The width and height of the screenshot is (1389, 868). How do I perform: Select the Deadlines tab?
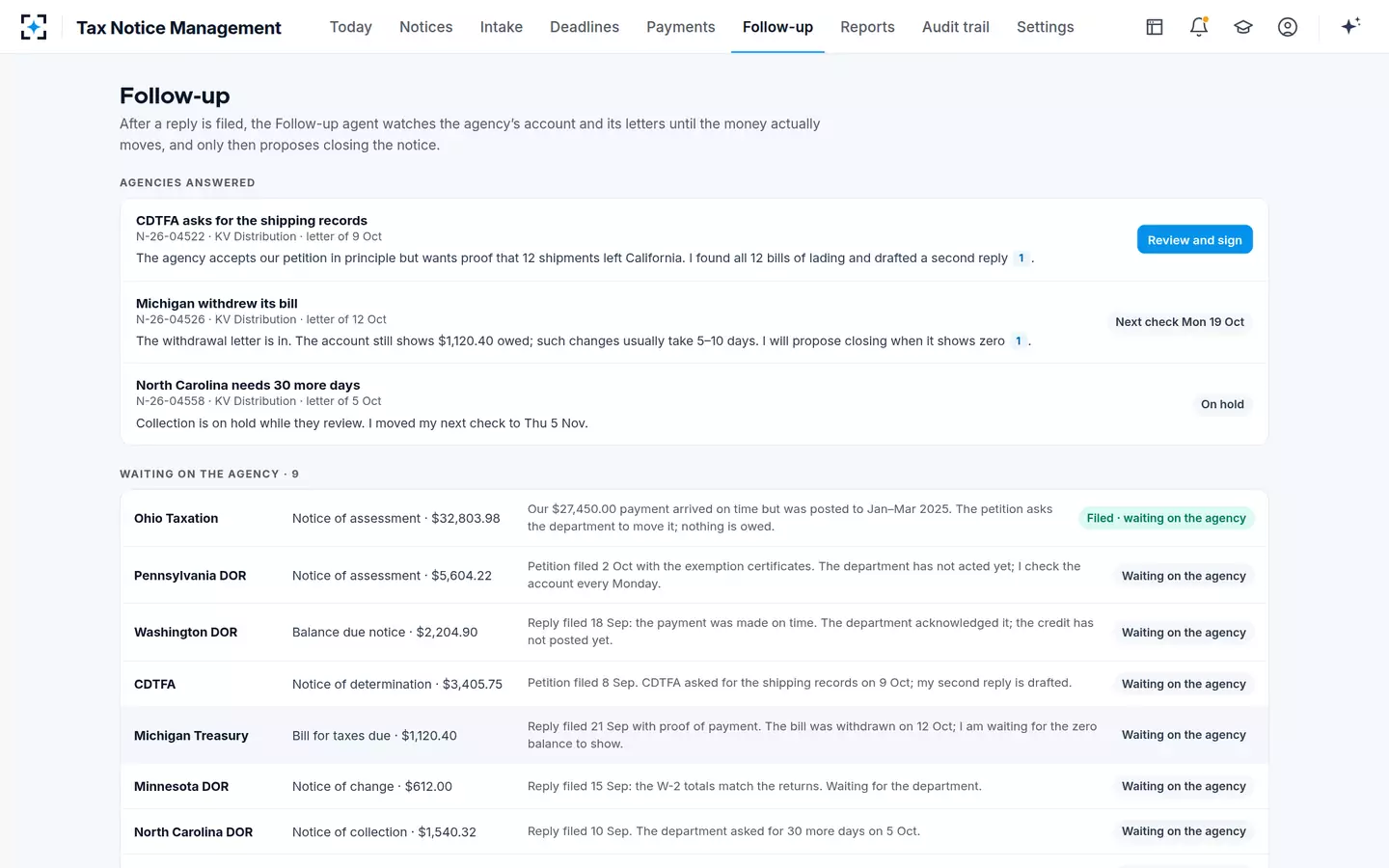[585, 27]
